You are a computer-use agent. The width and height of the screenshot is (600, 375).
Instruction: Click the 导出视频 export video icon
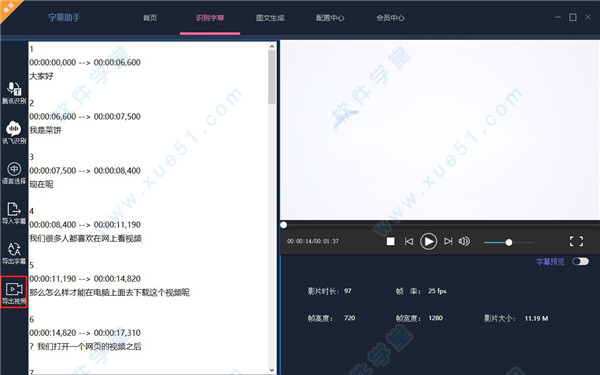pyautogui.click(x=14, y=292)
